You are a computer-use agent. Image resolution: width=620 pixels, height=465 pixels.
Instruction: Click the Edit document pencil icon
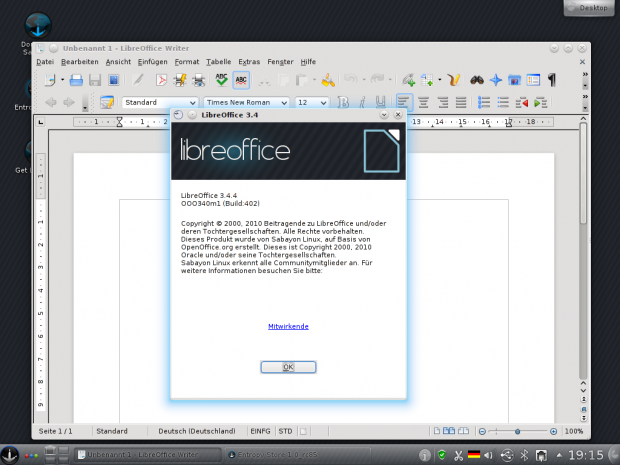click(138, 80)
